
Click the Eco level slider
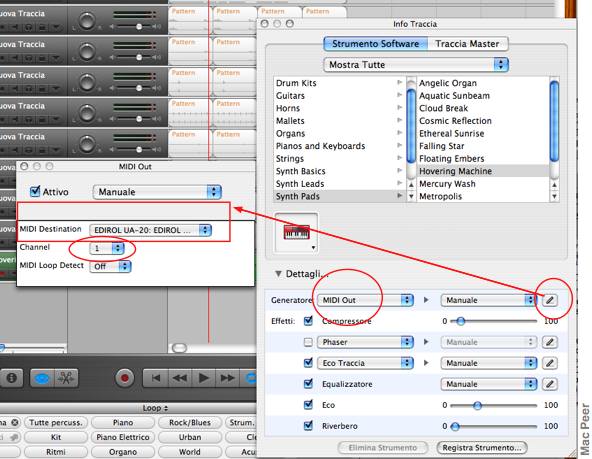(x=493, y=405)
